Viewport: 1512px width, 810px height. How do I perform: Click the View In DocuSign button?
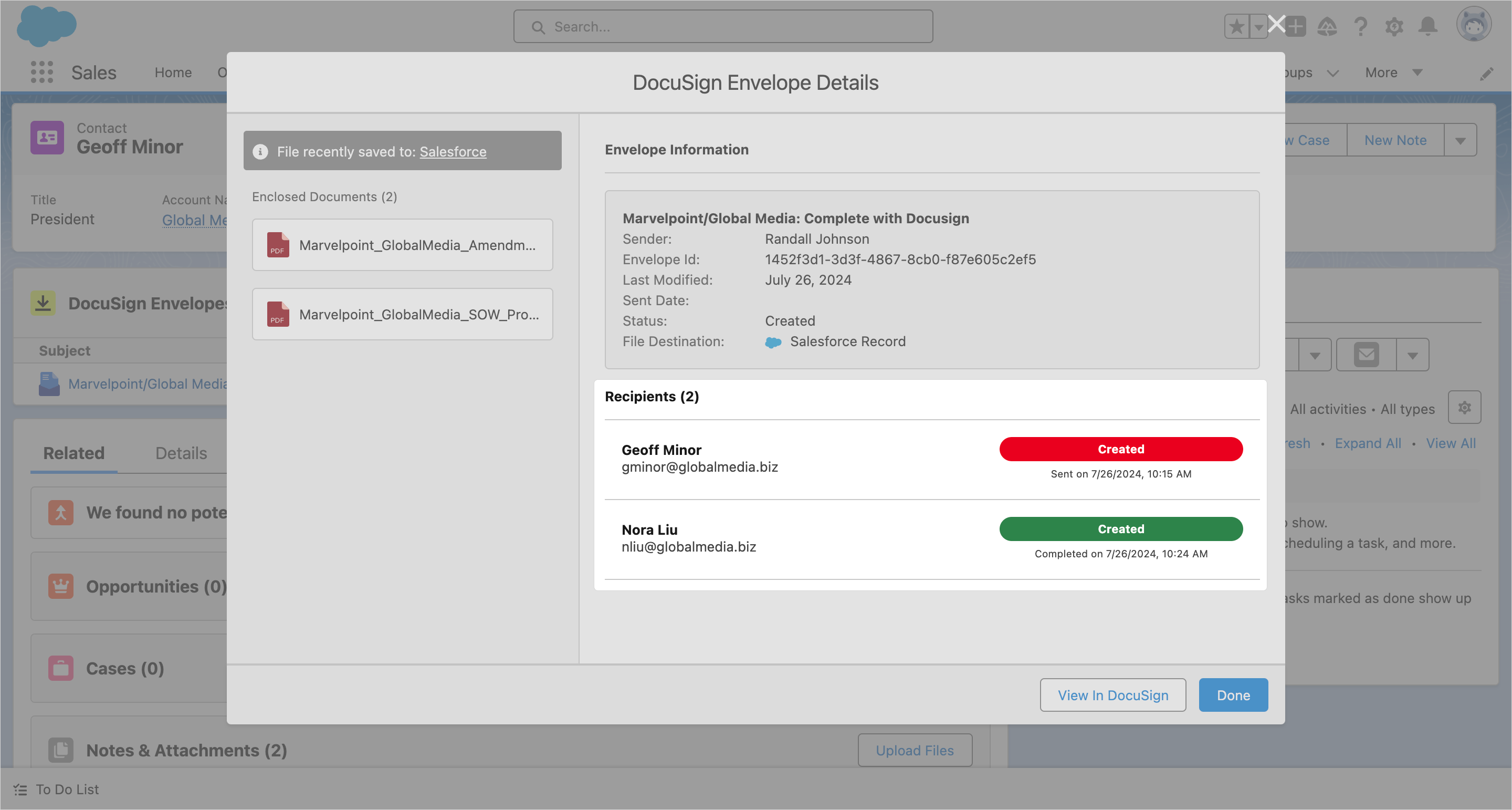coord(1113,695)
